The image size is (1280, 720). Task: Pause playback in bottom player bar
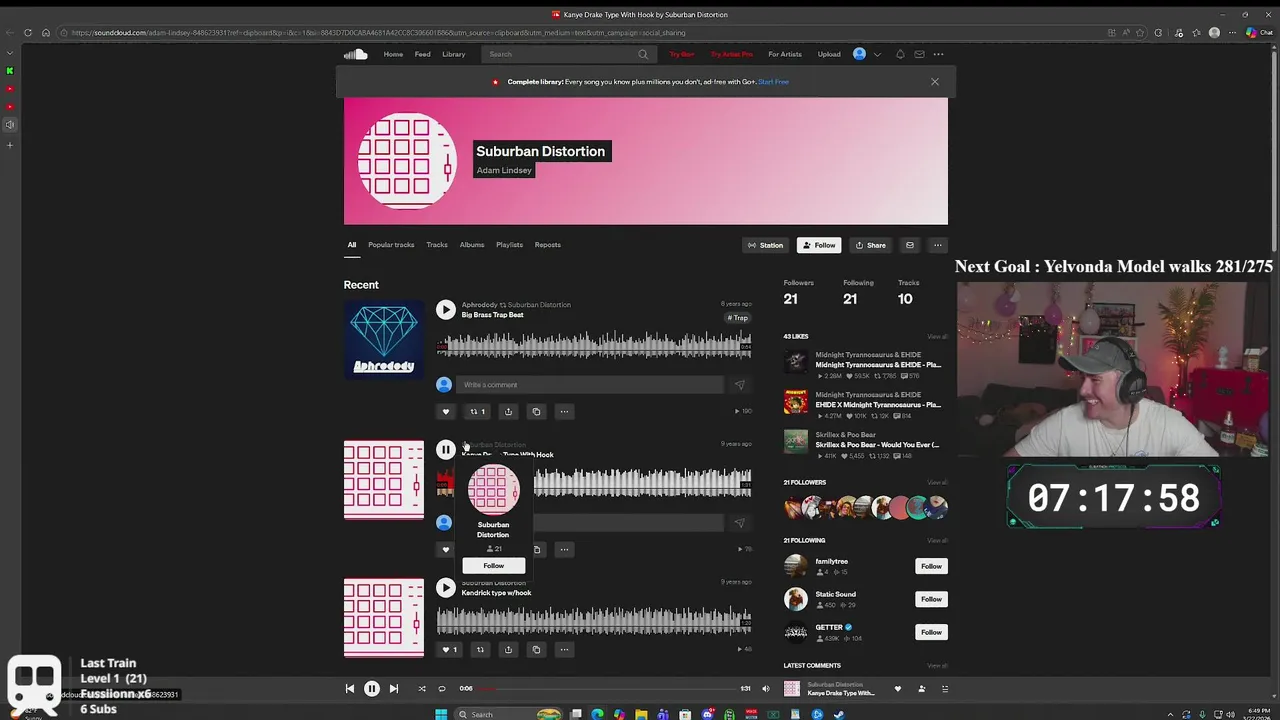[371, 689]
